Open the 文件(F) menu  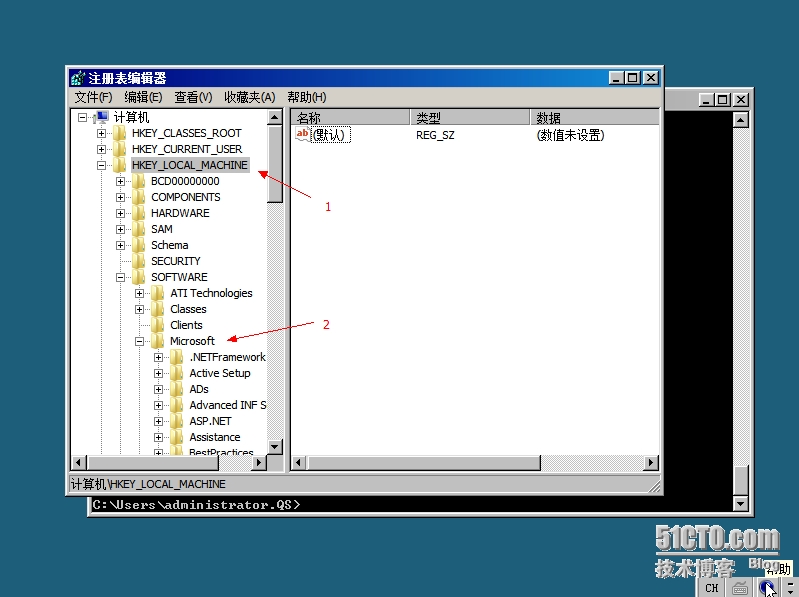[93, 97]
